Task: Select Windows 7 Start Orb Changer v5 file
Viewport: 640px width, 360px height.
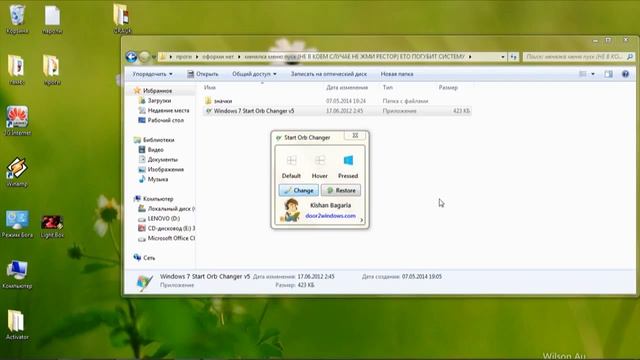Action: [337, 111]
